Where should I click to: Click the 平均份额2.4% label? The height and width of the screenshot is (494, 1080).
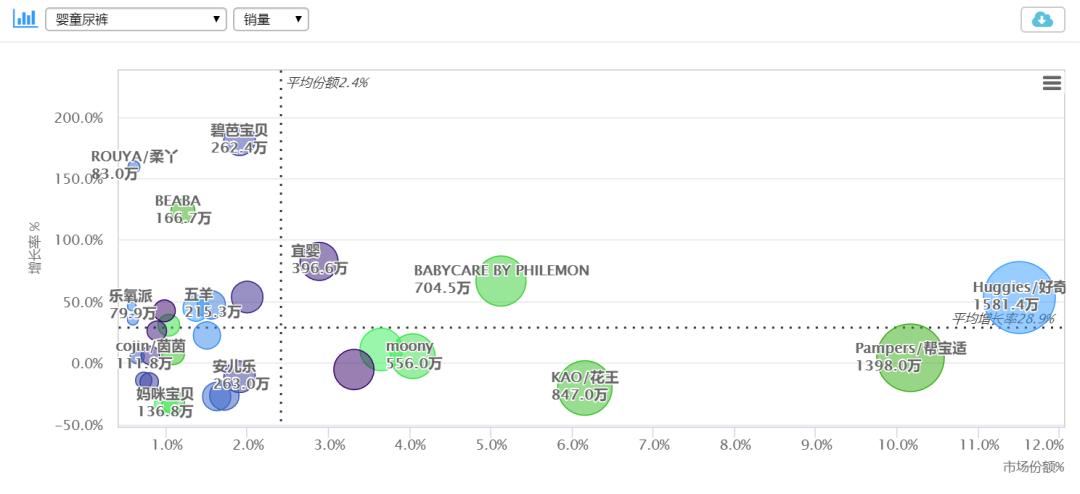pos(328,82)
